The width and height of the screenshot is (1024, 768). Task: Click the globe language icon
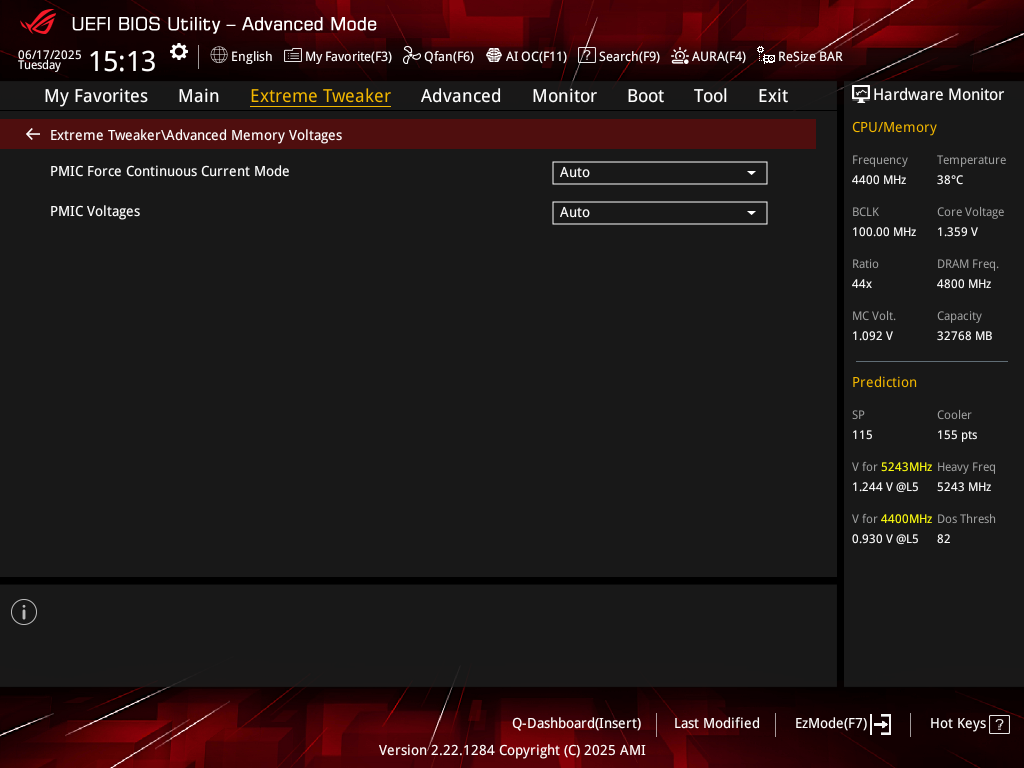[x=219, y=56]
